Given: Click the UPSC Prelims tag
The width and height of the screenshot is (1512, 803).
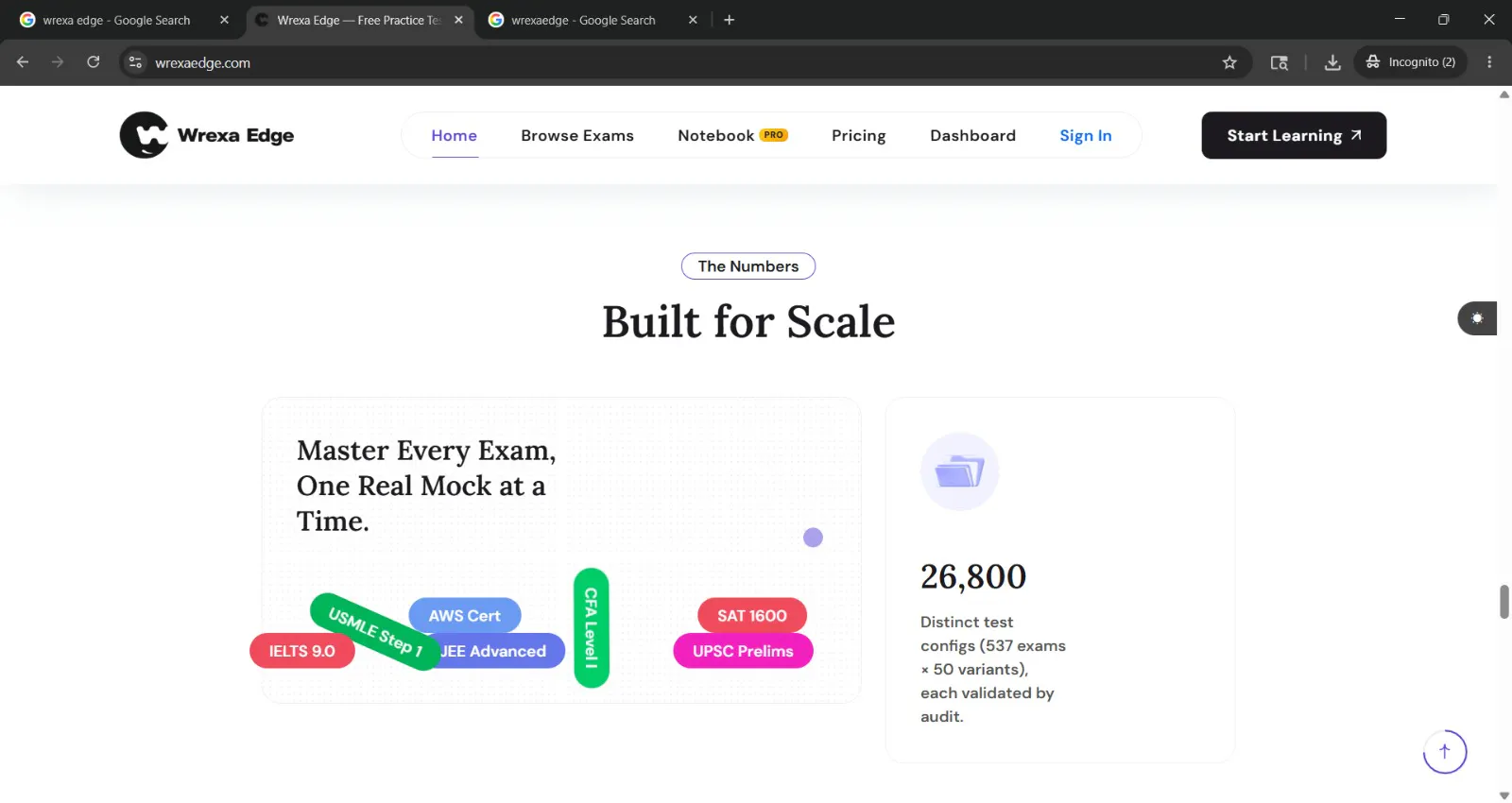Looking at the screenshot, I should pyautogui.click(x=743, y=651).
